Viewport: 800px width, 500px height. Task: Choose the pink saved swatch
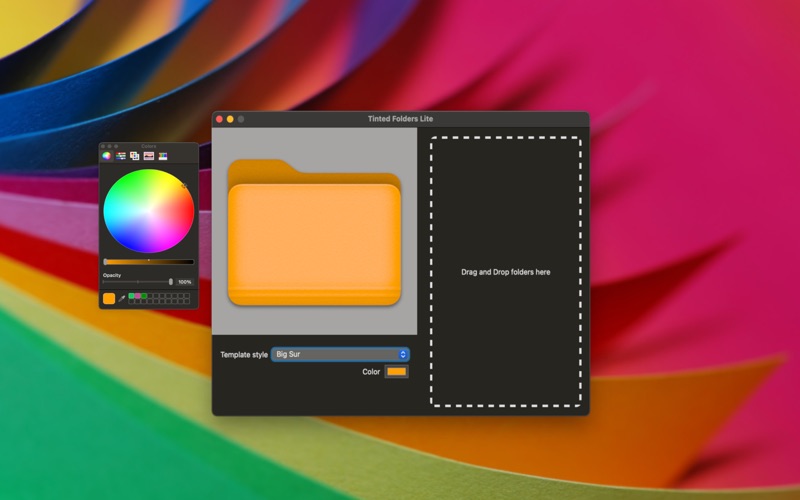[x=138, y=296]
